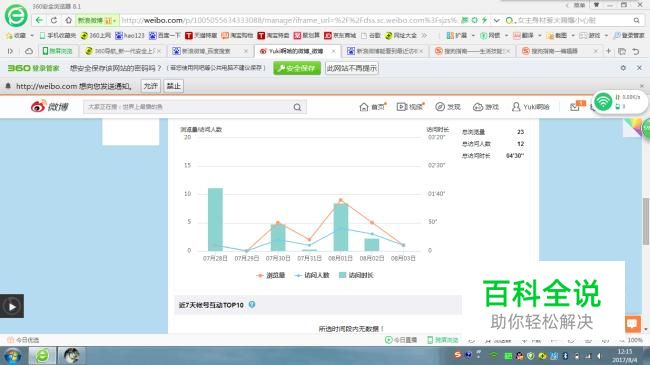The height and width of the screenshot is (365, 650).
Task: Open the Weibo 发现 discover section
Action: pyautogui.click(x=448, y=107)
